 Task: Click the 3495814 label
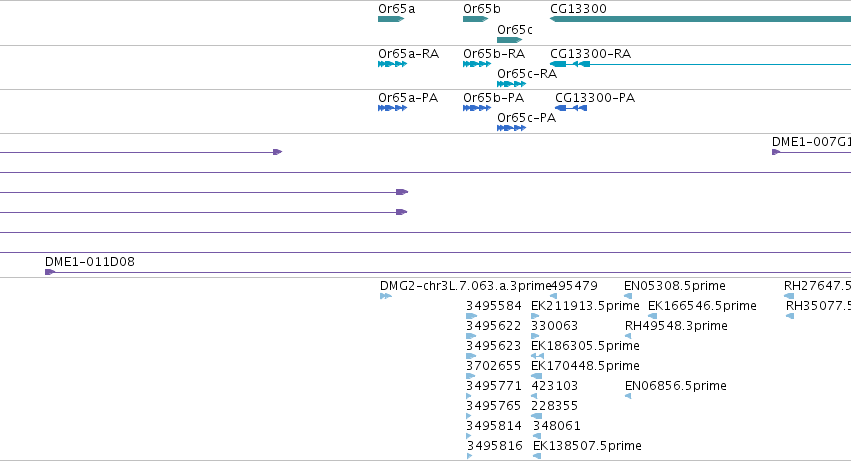494,426
